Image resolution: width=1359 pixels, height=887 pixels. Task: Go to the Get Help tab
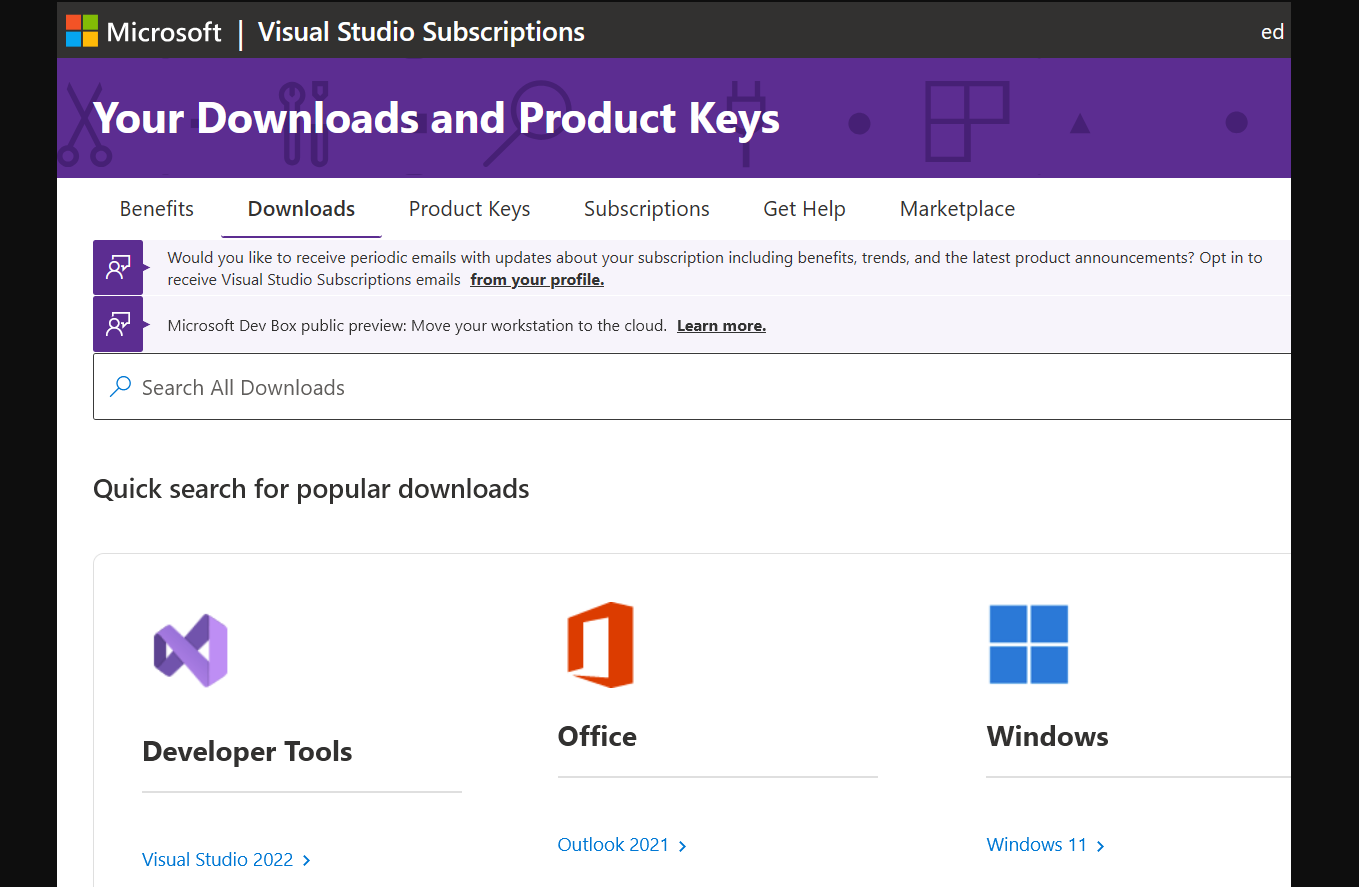click(804, 209)
